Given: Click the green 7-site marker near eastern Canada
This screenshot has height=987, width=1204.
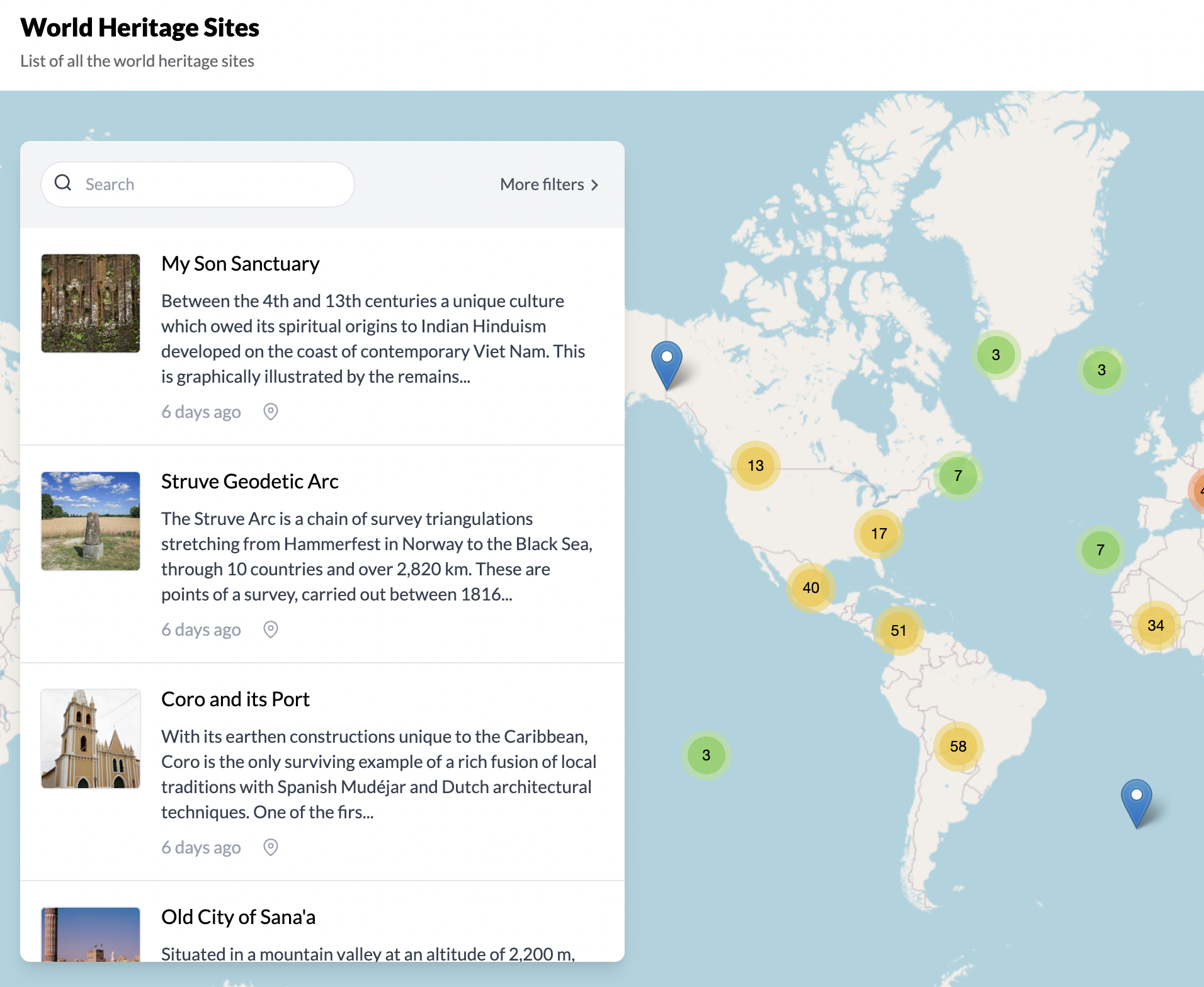Looking at the screenshot, I should [957, 476].
